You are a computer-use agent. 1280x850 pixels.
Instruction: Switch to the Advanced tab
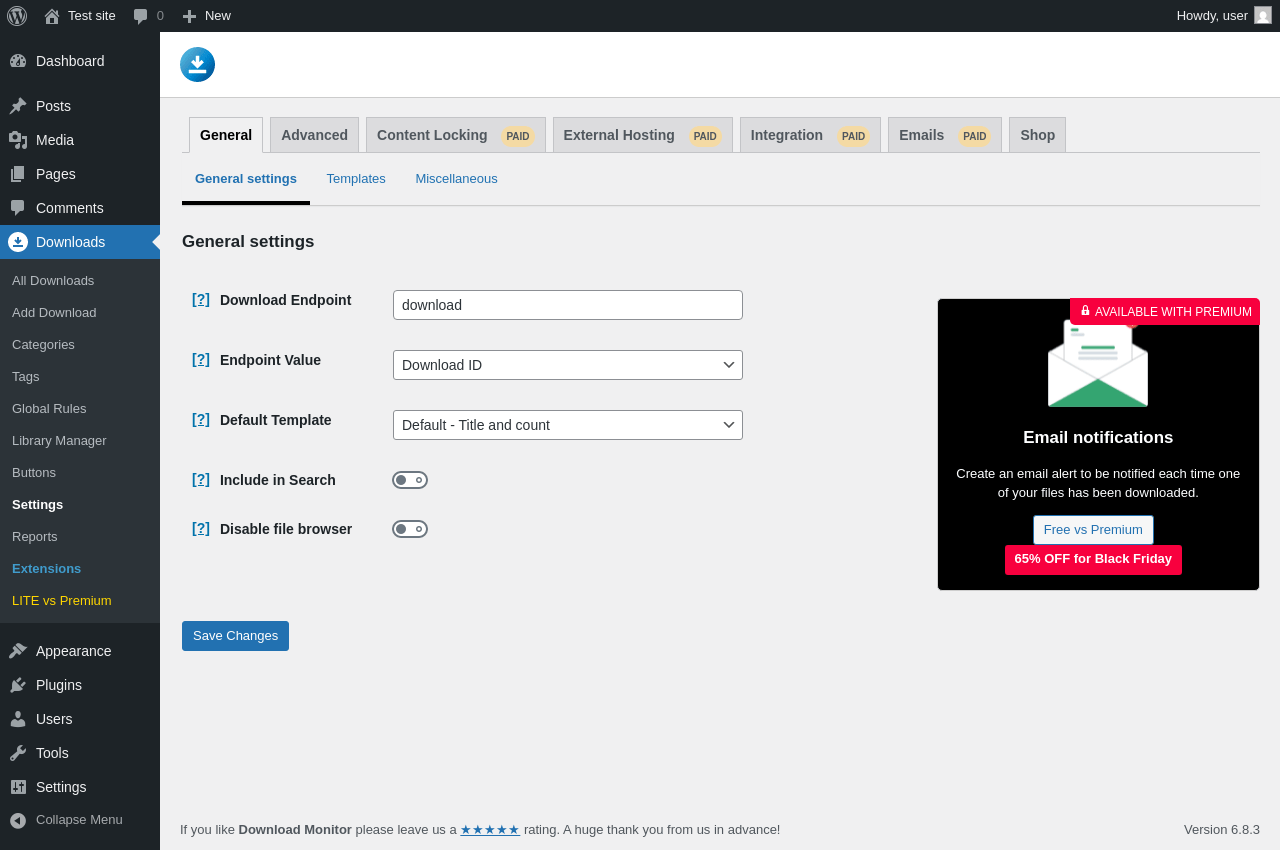point(314,135)
